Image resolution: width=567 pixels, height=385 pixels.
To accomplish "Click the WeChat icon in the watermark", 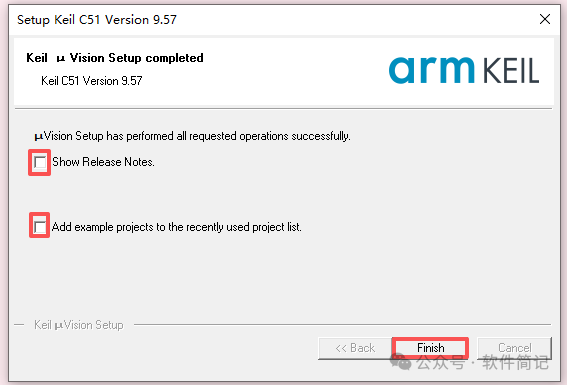I will [x=401, y=362].
